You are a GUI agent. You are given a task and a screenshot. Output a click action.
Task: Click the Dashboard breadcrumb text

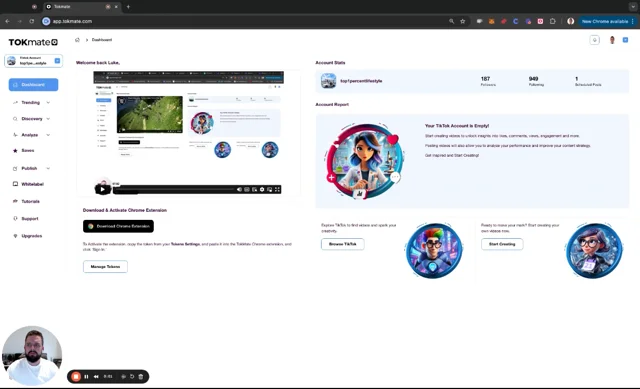pos(102,40)
